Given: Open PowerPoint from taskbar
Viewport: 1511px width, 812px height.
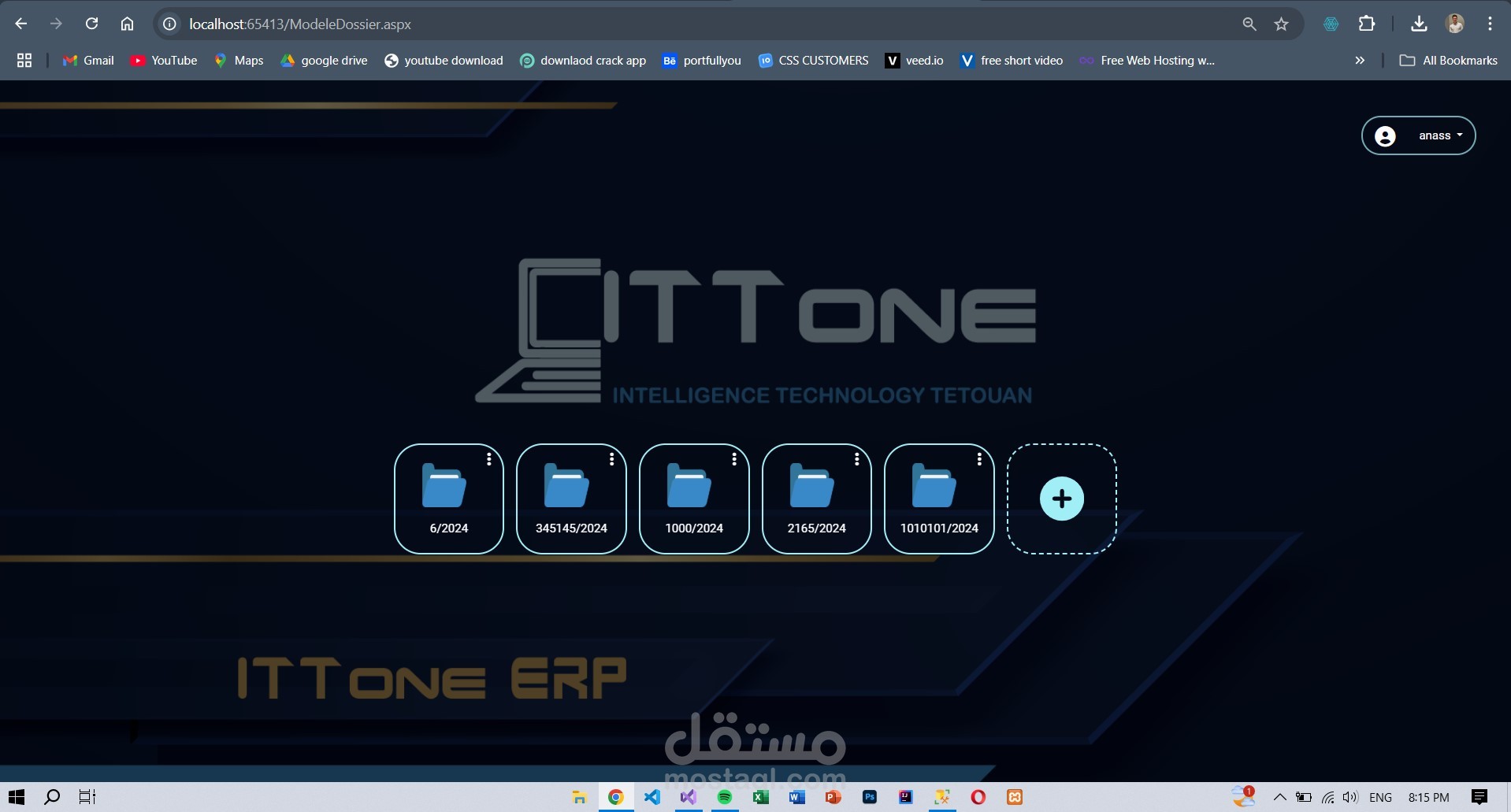Looking at the screenshot, I should [833, 797].
